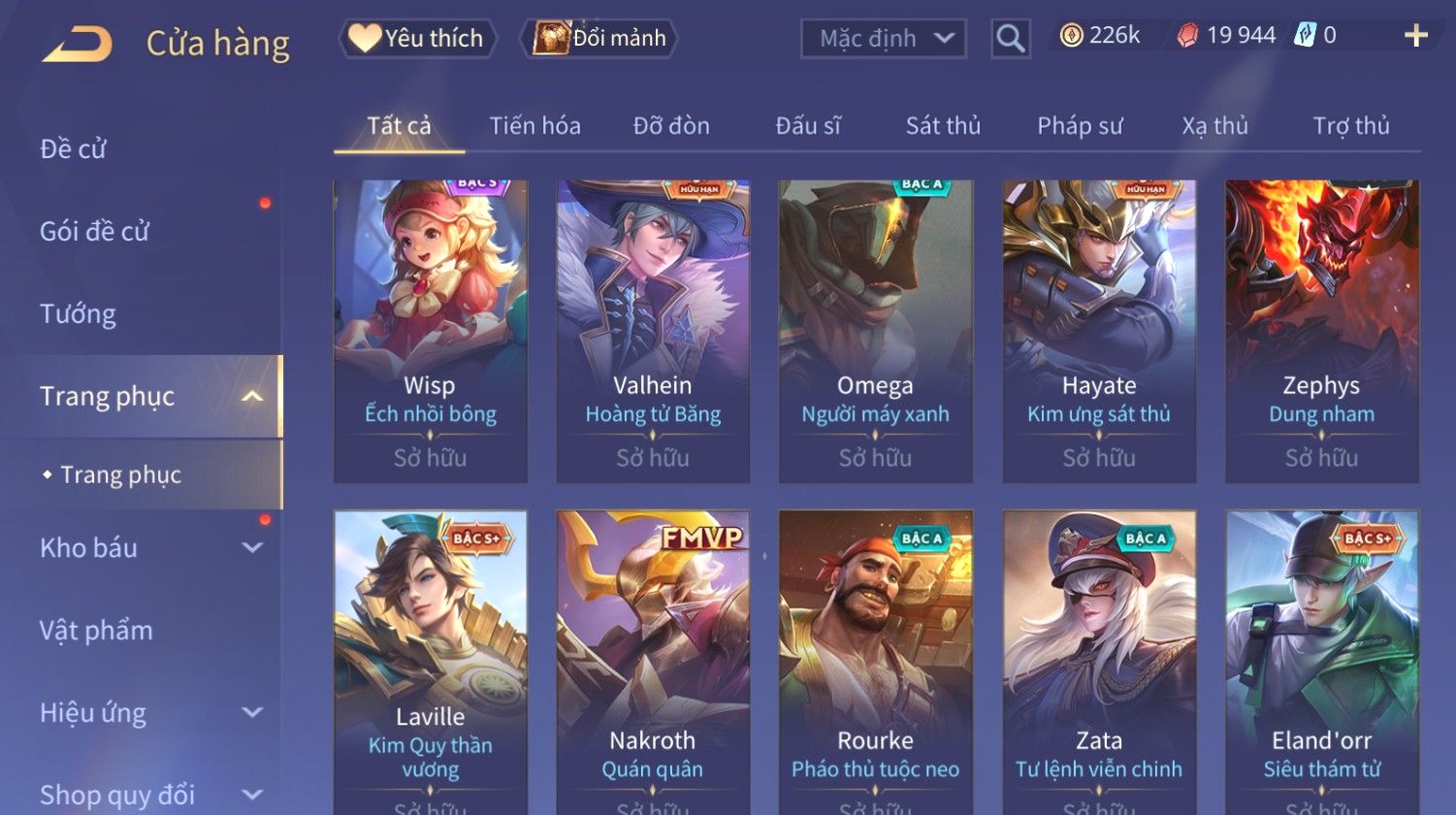Tap the gold coin balance icon
This screenshot has width=1456, height=815.
tap(1071, 36)
